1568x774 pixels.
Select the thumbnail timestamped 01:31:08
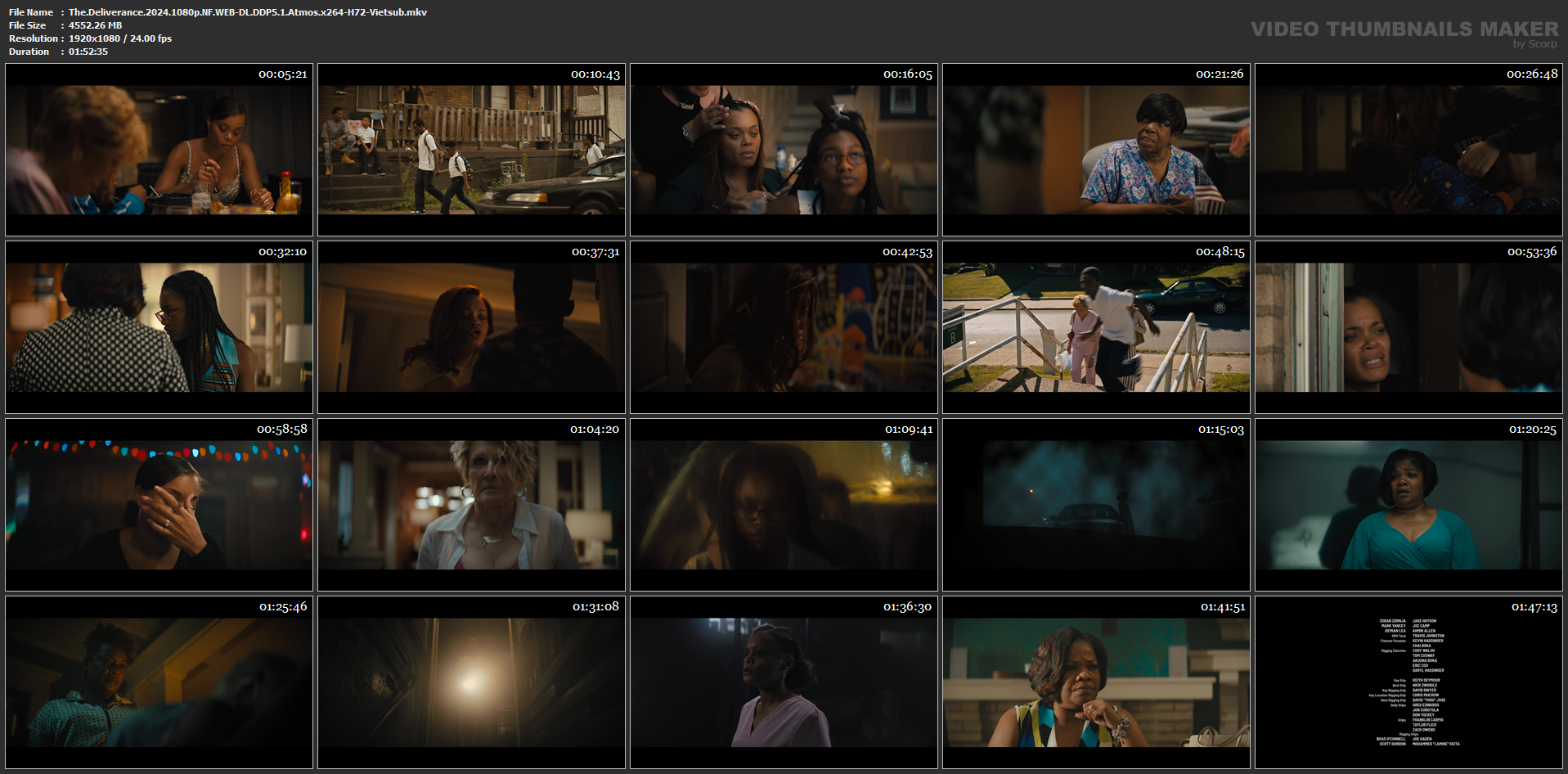471,682
